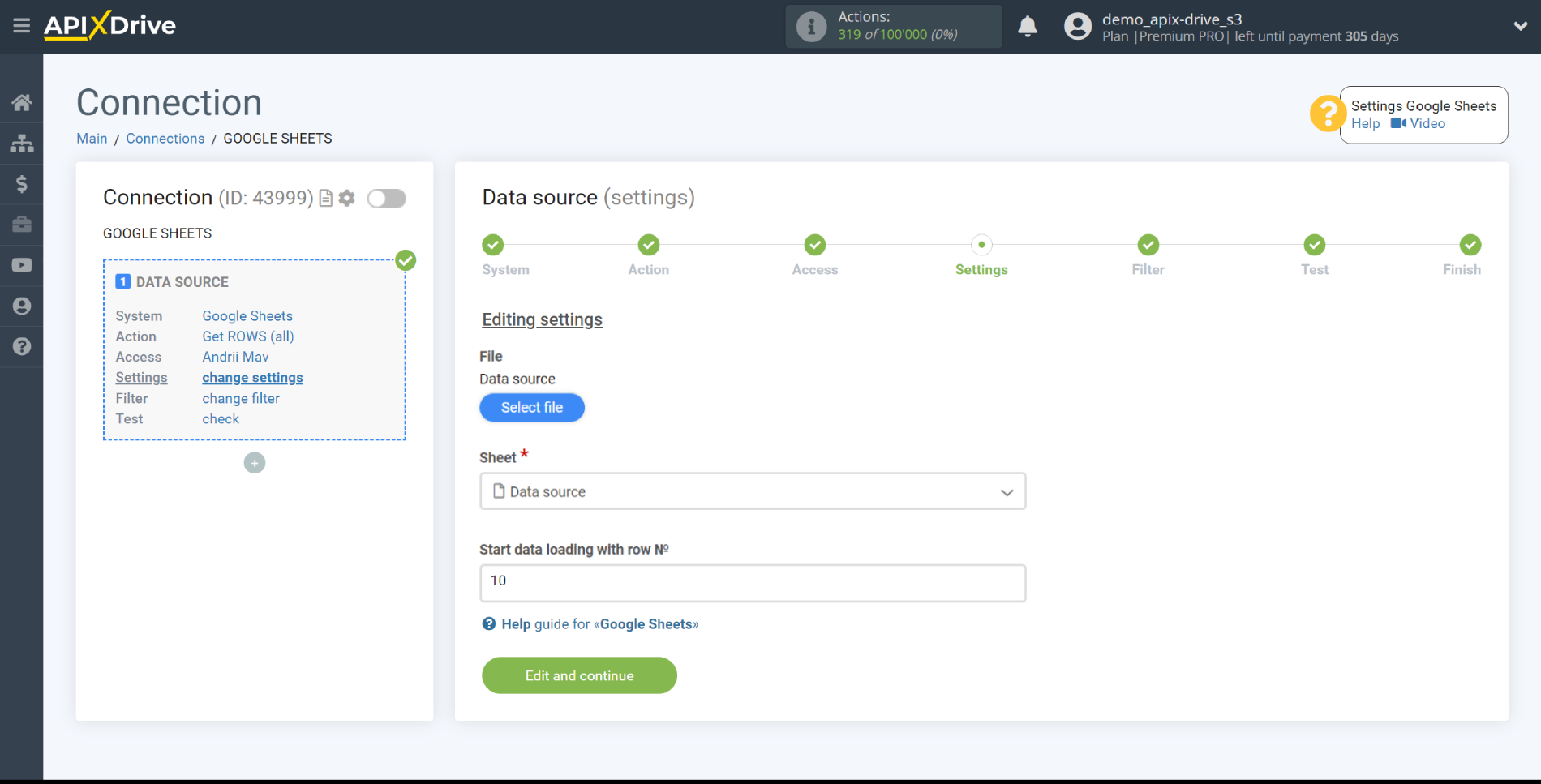This screenshot has height=784, width=1541.
Task: Open notifications bell
Action: [x=1028, y=27]
